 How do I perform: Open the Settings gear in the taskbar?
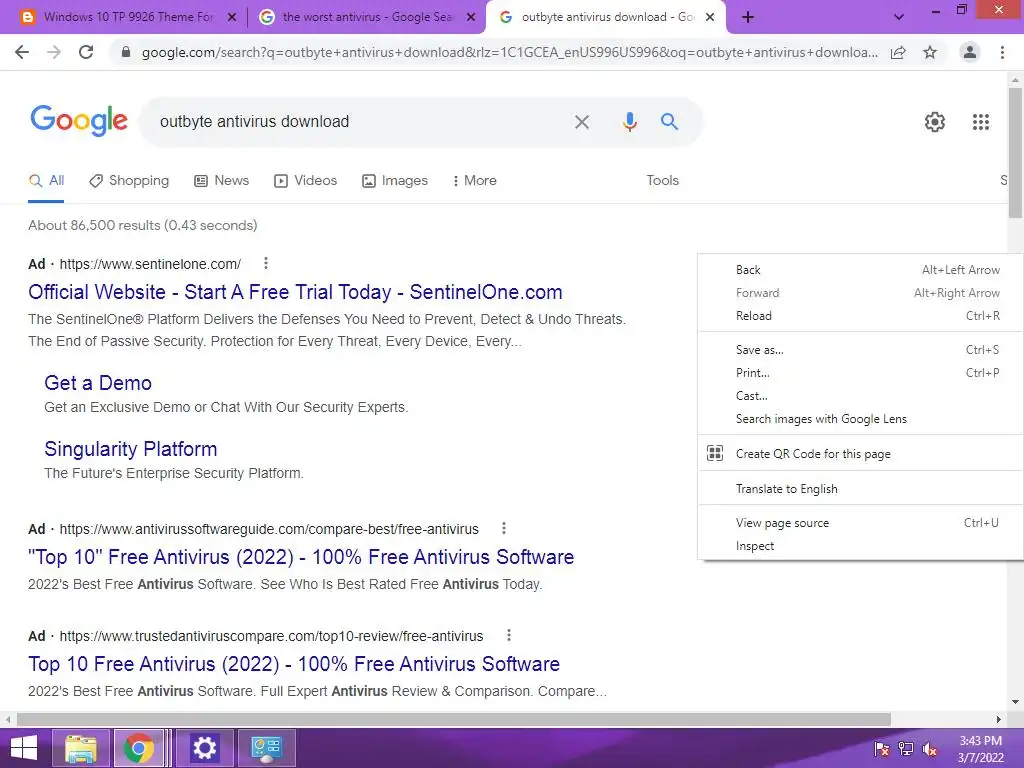(204, 748)
